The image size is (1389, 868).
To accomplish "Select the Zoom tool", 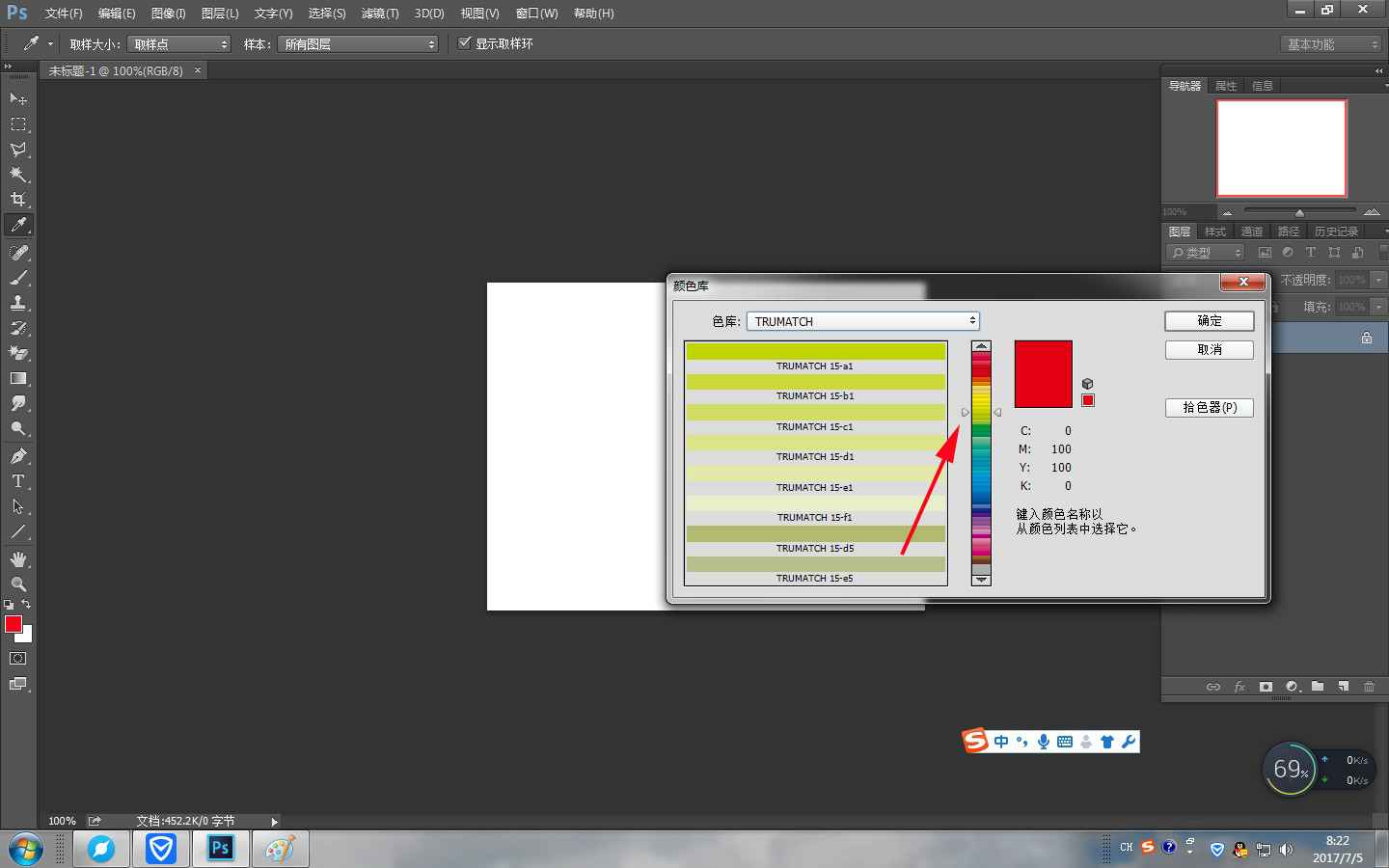I will coord(18,584).
